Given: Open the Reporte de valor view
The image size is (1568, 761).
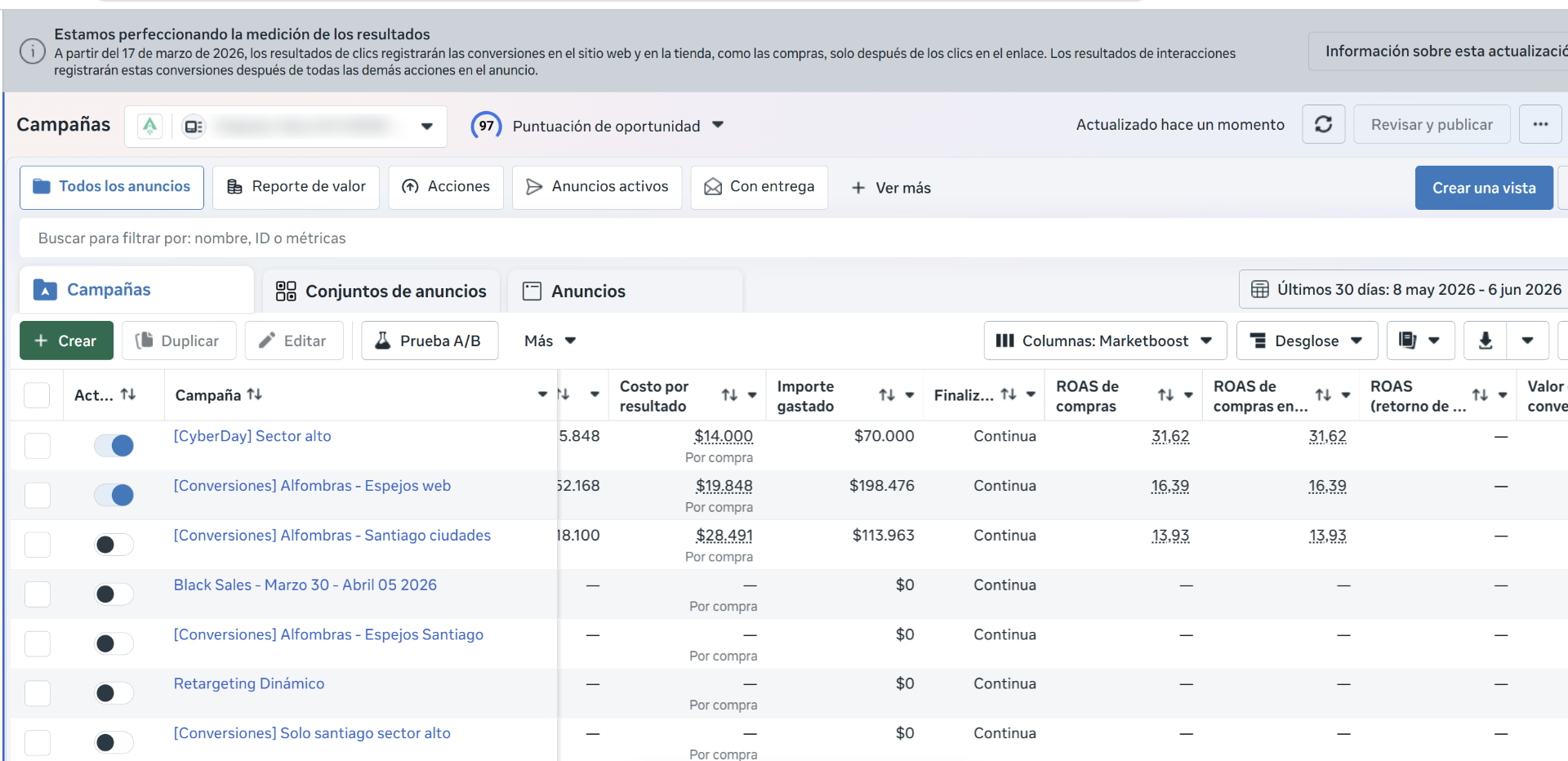Looking at the screenshot, I should tap(296, 187).
